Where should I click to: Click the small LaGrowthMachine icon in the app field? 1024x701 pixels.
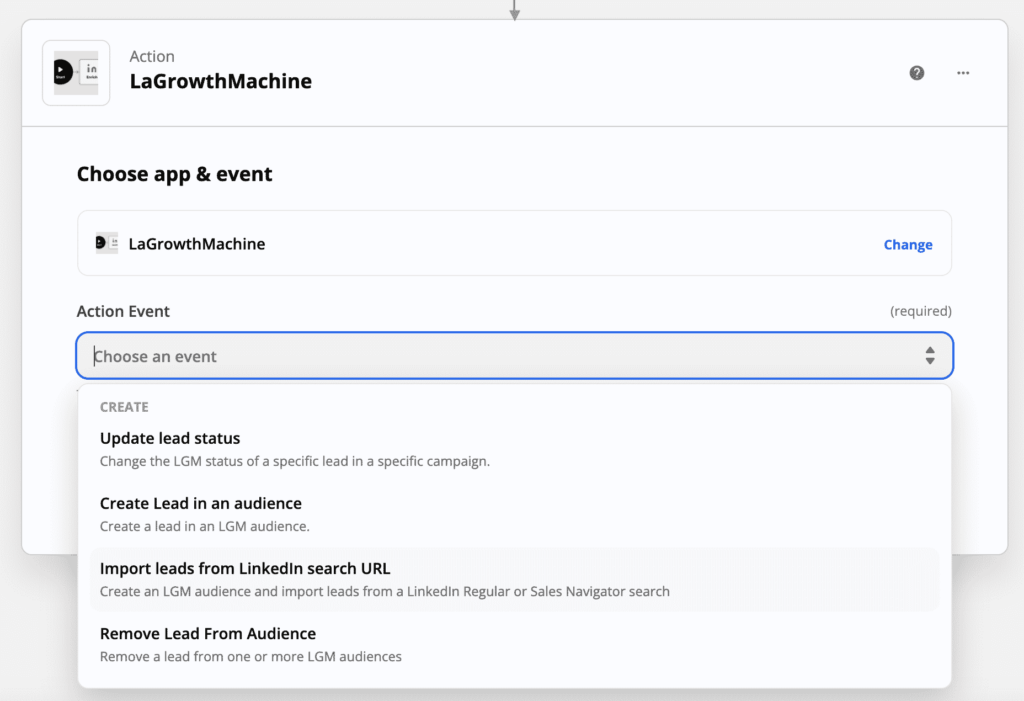click(x=107, y=243)
